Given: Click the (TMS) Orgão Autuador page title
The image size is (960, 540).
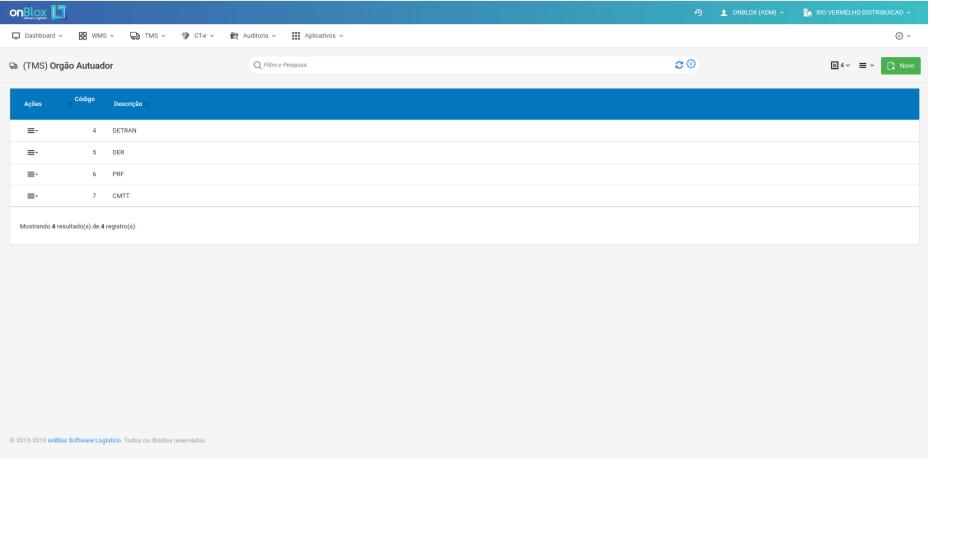Looking at the screenshot, I should 68,66.
